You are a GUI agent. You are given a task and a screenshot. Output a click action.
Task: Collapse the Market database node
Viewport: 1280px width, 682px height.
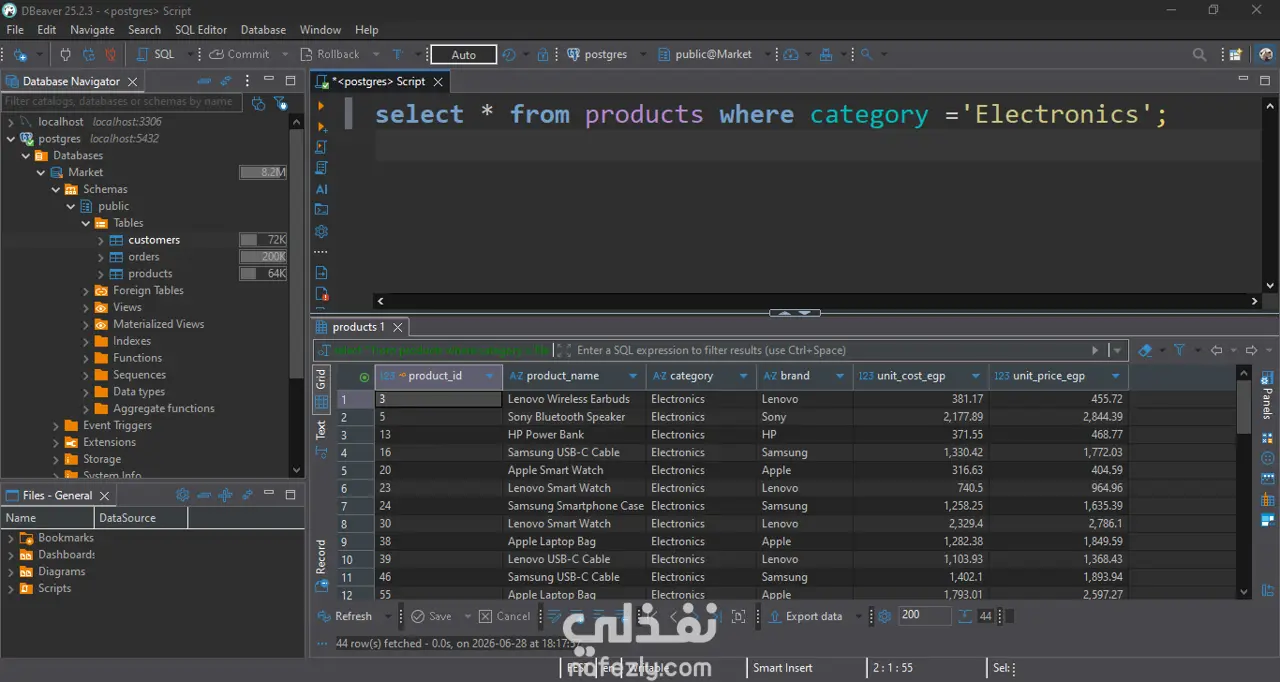tap(41, 173)
